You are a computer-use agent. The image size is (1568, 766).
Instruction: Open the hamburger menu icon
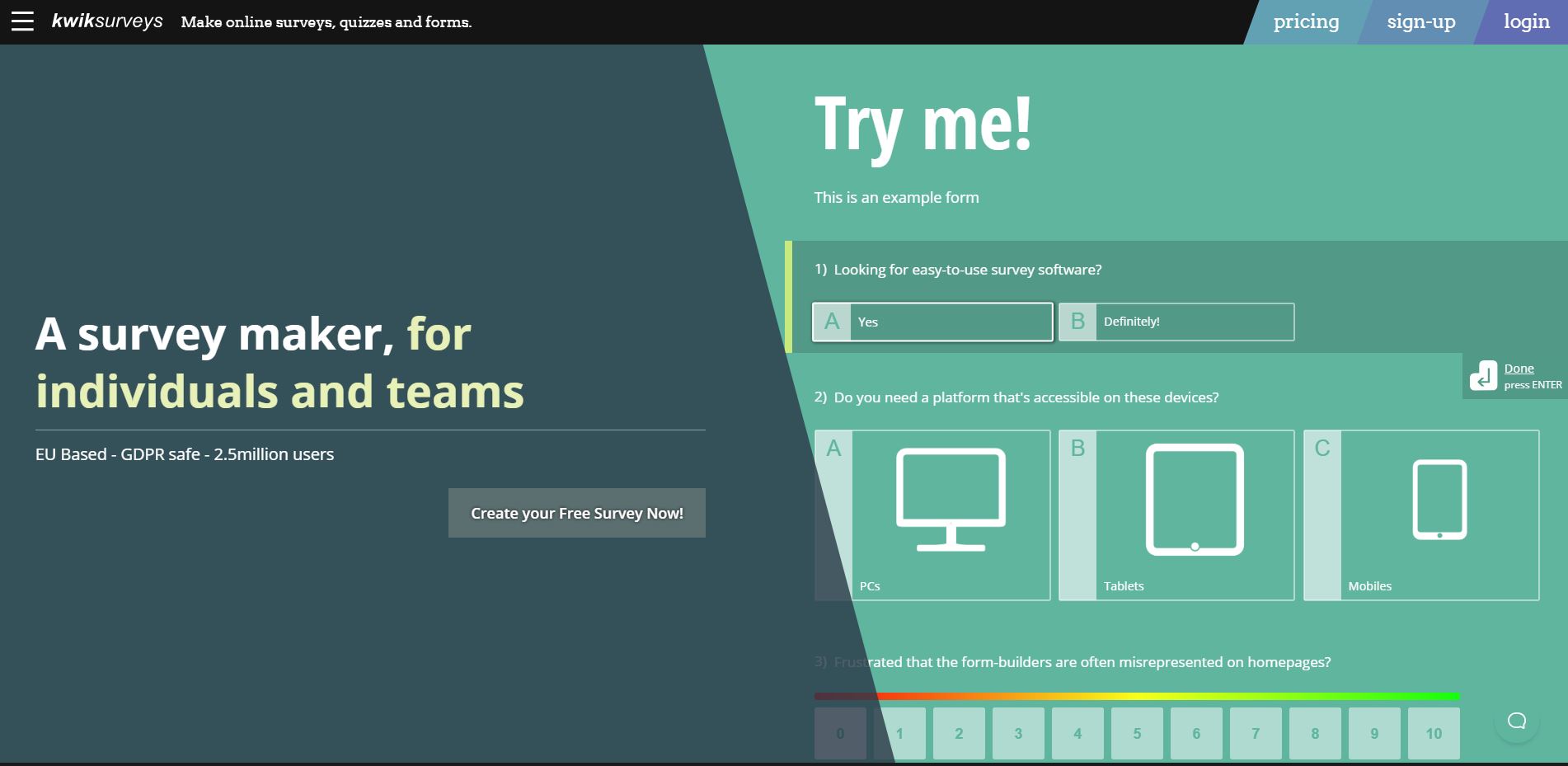(22, 21)
